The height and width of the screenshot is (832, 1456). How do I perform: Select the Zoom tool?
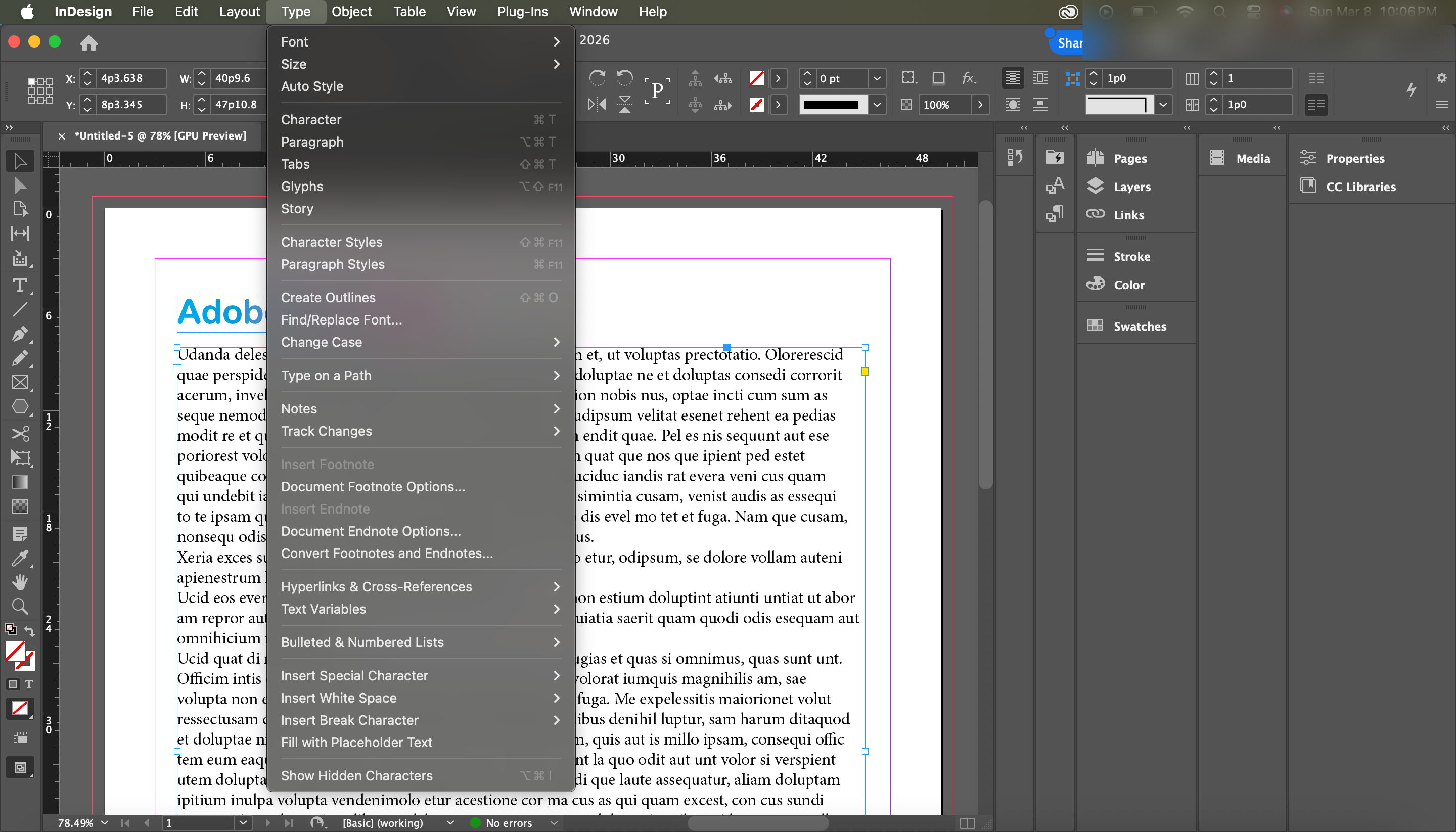(x=20, y=606)
